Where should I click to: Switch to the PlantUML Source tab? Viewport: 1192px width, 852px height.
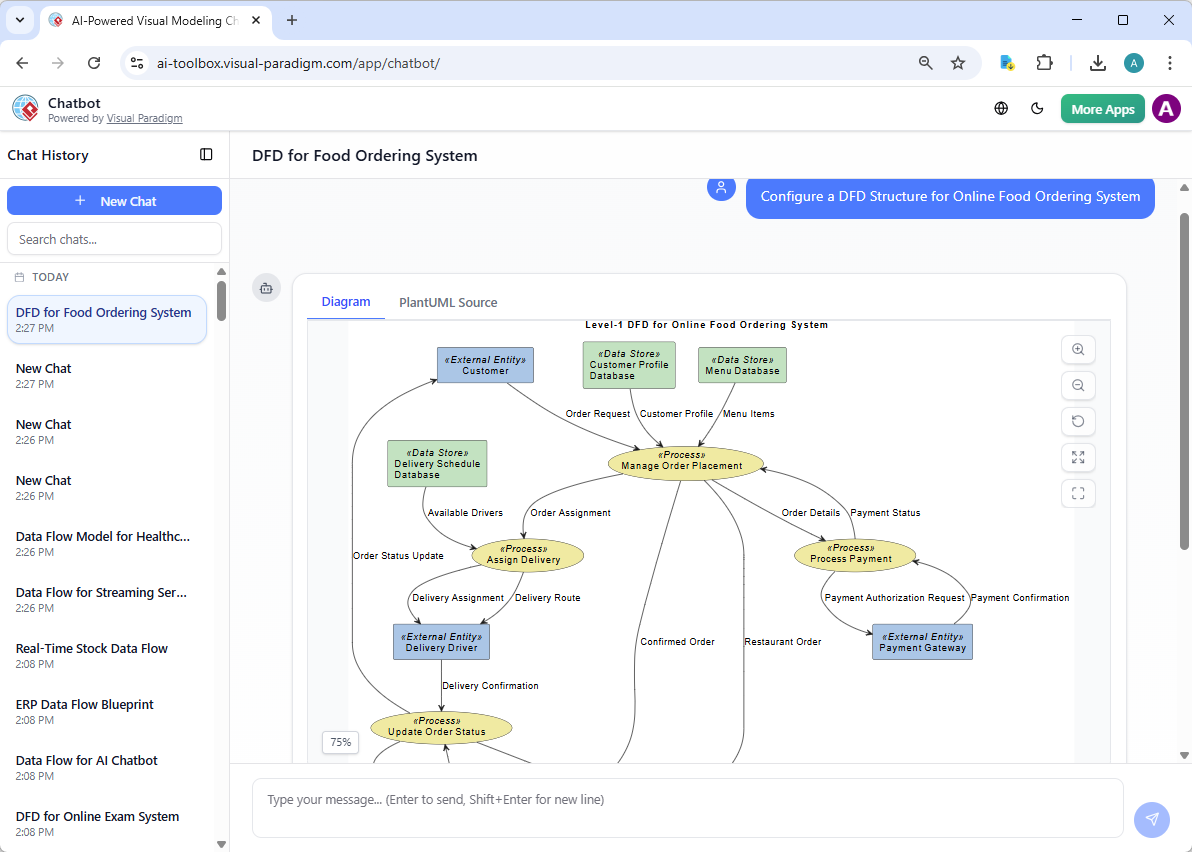coord(448,302)
